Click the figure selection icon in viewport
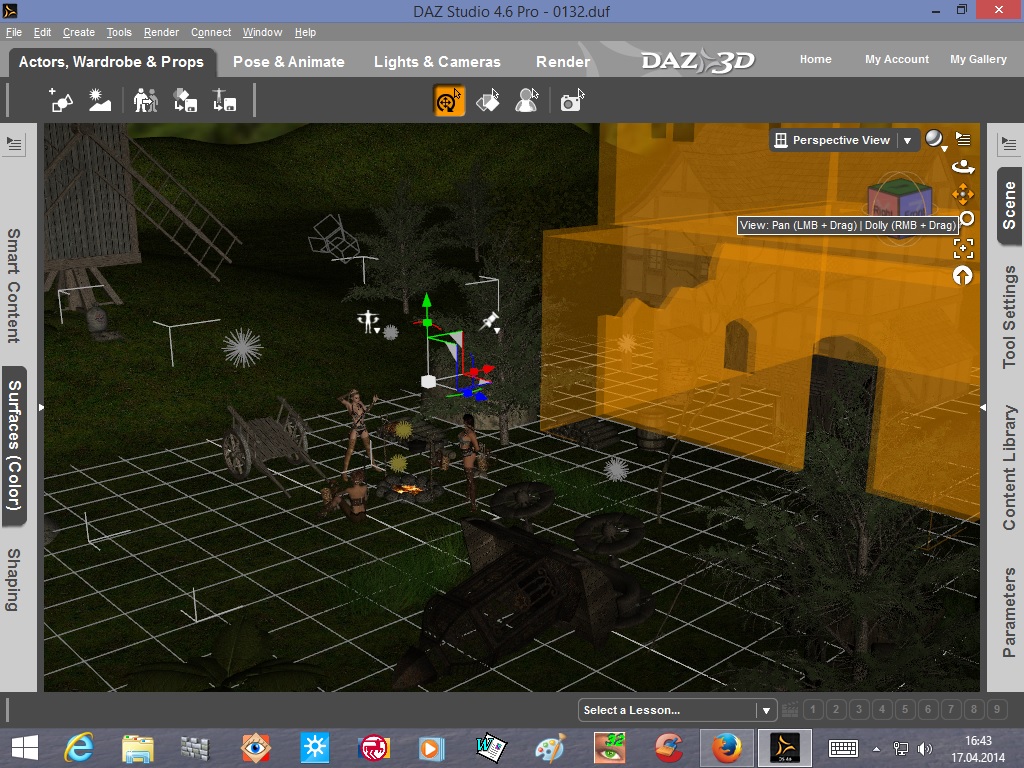The image size is (1024, 768). [369, 321]
